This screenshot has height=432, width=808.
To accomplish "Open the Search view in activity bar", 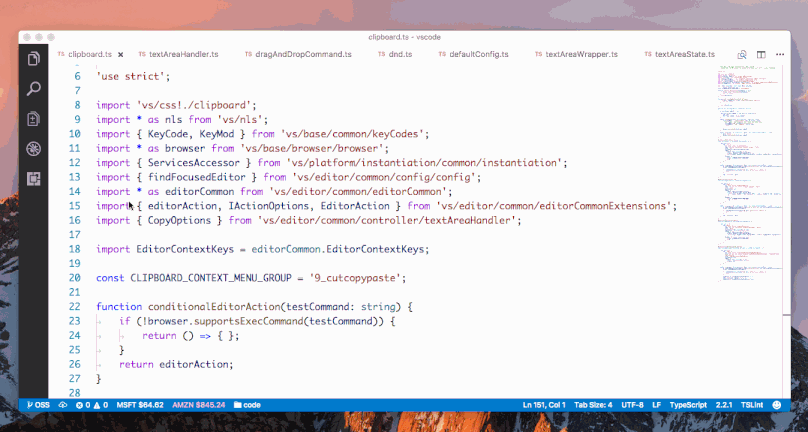I will click(x=33, y=89).
